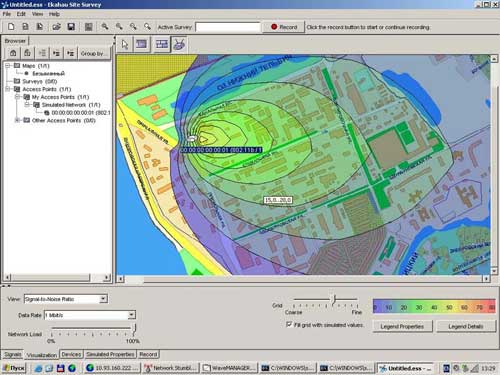Click the Open folder toolbar icon
The image size is (500, 375).
(x=56, y=27)
